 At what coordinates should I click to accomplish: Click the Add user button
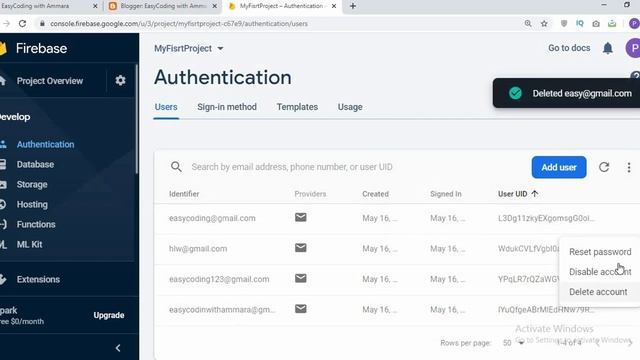[x=559, y=167]
